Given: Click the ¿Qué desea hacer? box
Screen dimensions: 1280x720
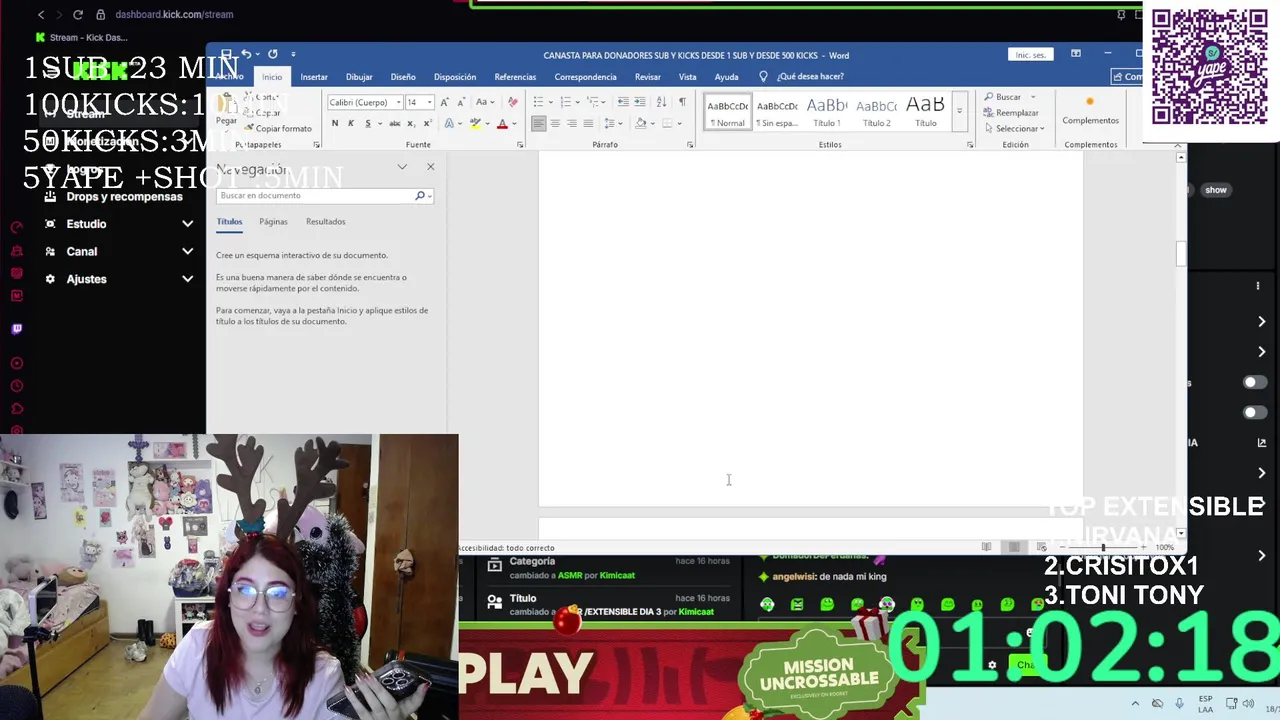Looking at the screenshot, I should coord(810,77).
